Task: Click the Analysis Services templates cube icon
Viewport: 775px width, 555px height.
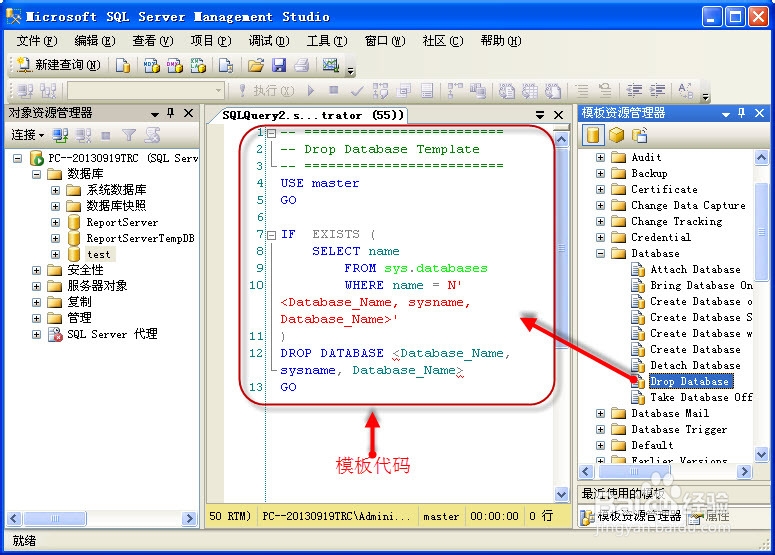Action: click(x=616, y=135)
